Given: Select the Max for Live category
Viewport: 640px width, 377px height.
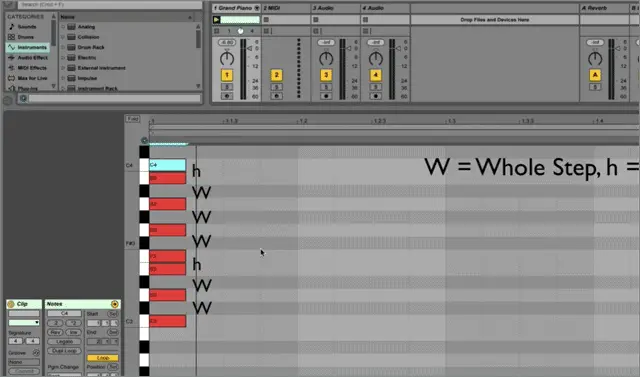Looking at the screenshot, I should pos(28,78).
